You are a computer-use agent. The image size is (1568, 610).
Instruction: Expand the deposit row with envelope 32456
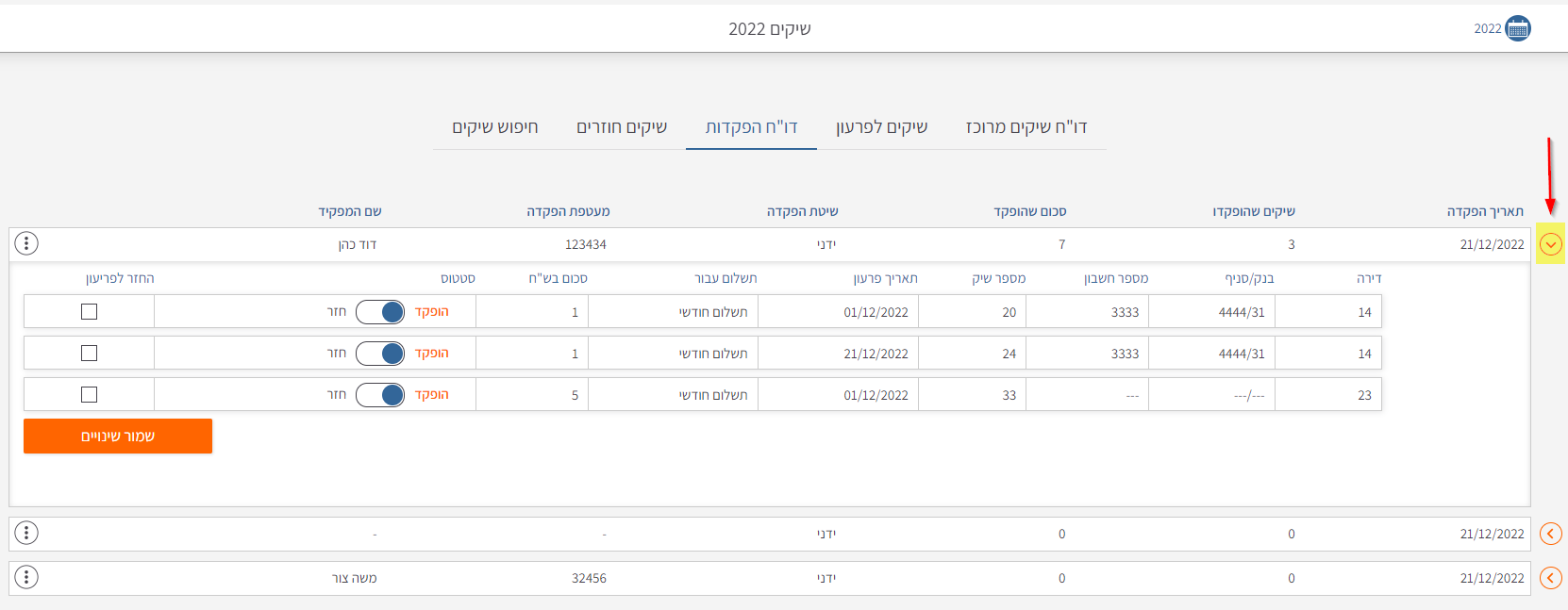[x=1550, y=578]
